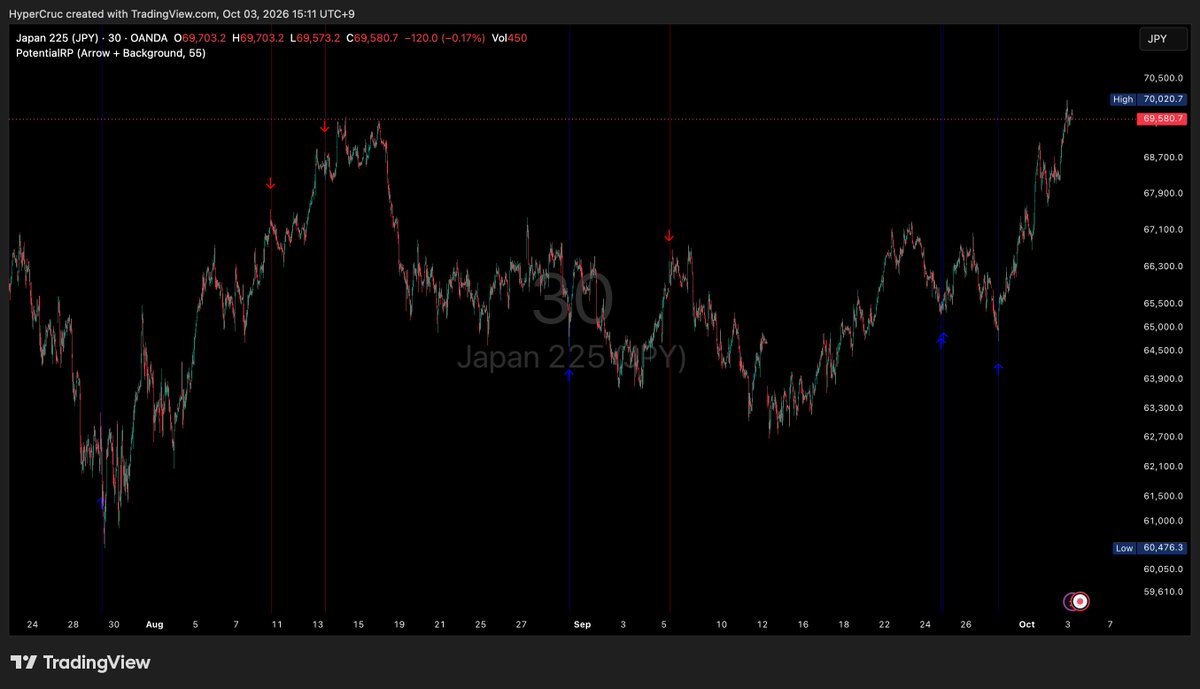Click the Sep label on time axis

(583, 624)
